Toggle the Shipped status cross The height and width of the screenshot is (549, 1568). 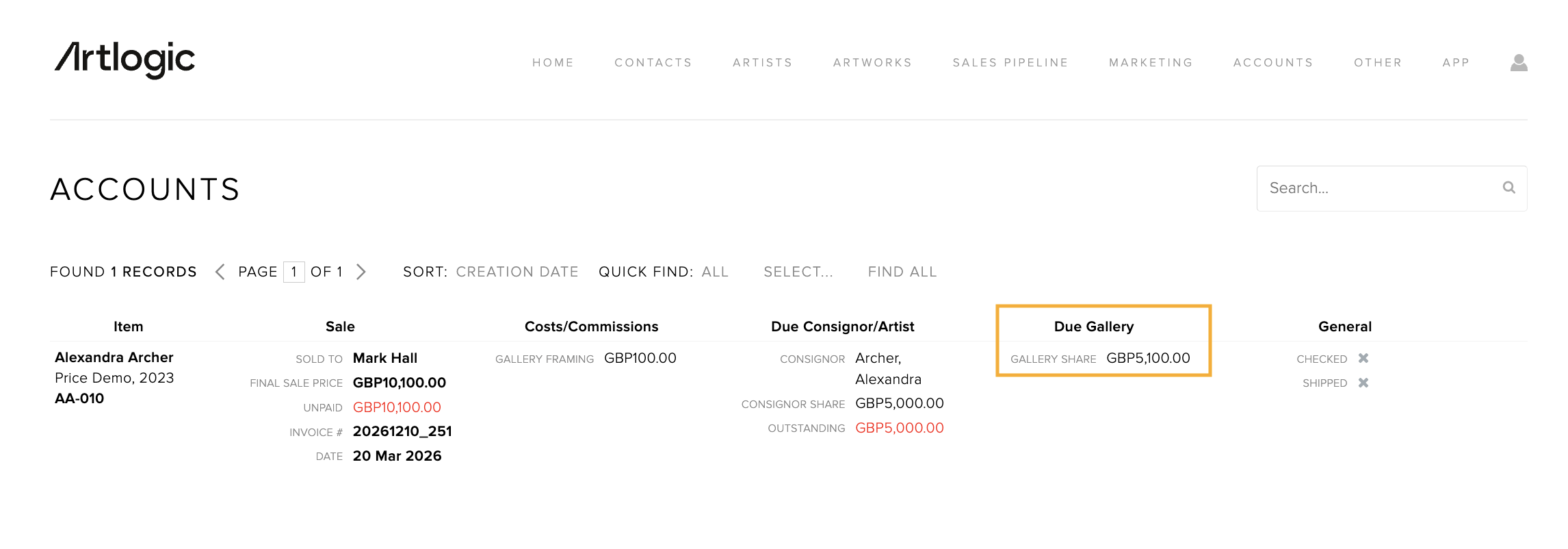tap(1363, 383)
